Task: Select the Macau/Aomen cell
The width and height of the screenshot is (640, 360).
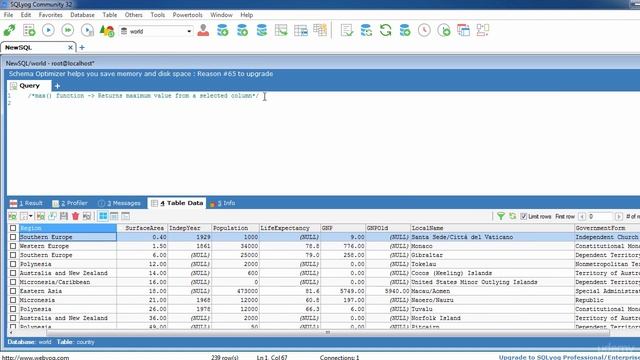Action: tap(492, 291)
